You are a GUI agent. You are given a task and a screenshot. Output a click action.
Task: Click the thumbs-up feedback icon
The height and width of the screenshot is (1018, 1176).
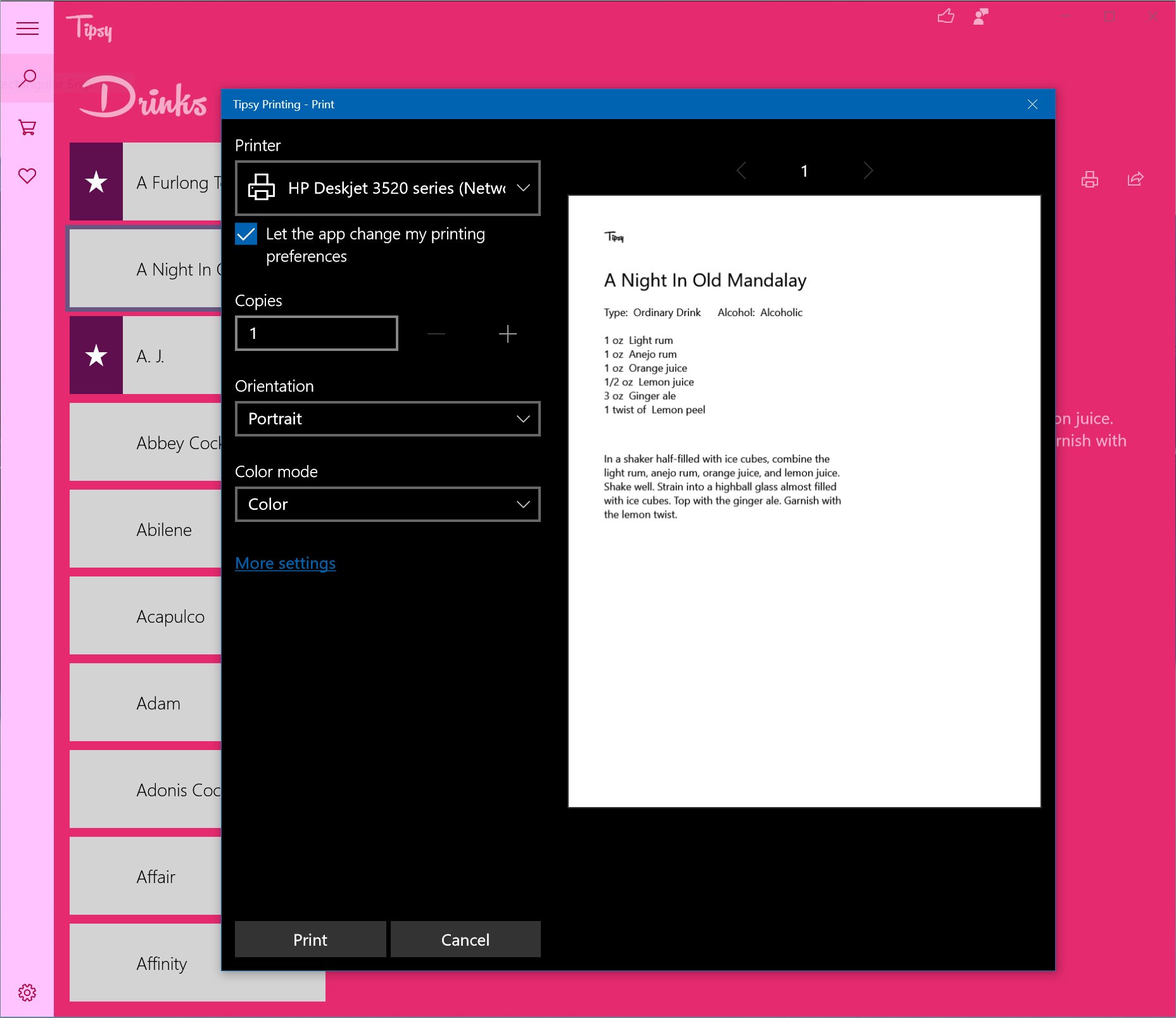945,16
